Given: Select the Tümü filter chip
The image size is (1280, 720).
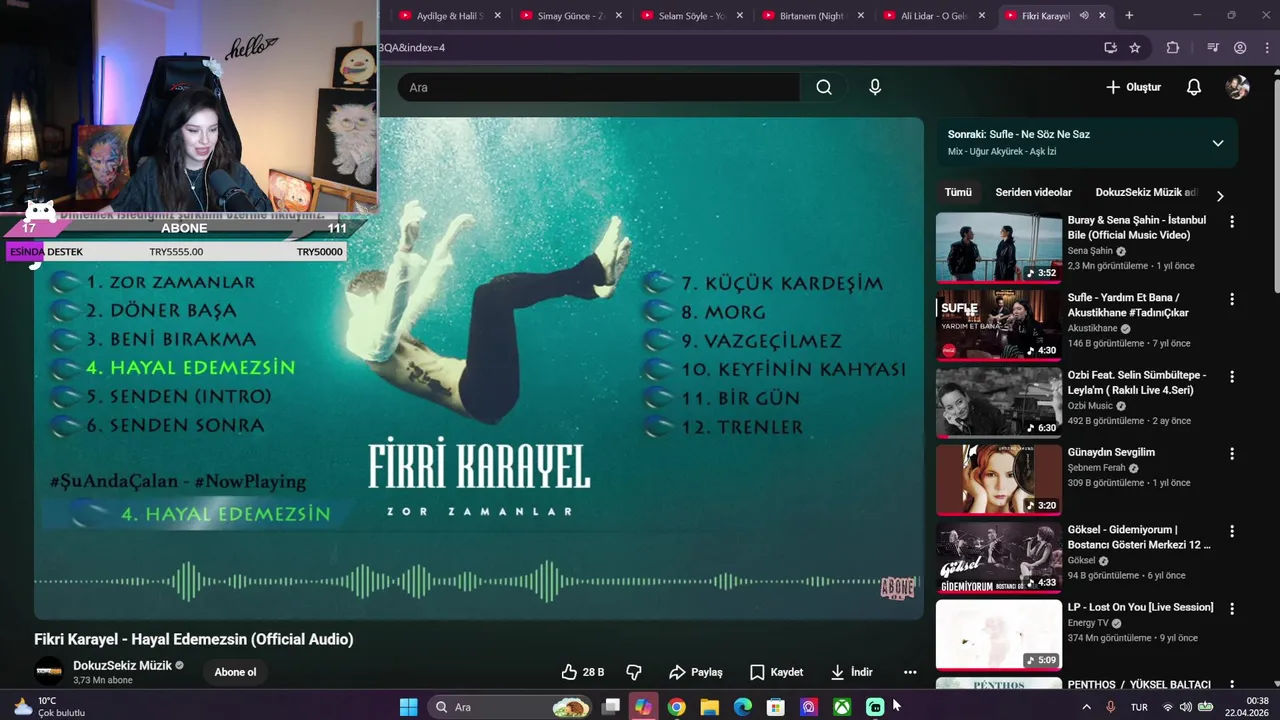Looking at the screenshot, I should pos(958,192).
